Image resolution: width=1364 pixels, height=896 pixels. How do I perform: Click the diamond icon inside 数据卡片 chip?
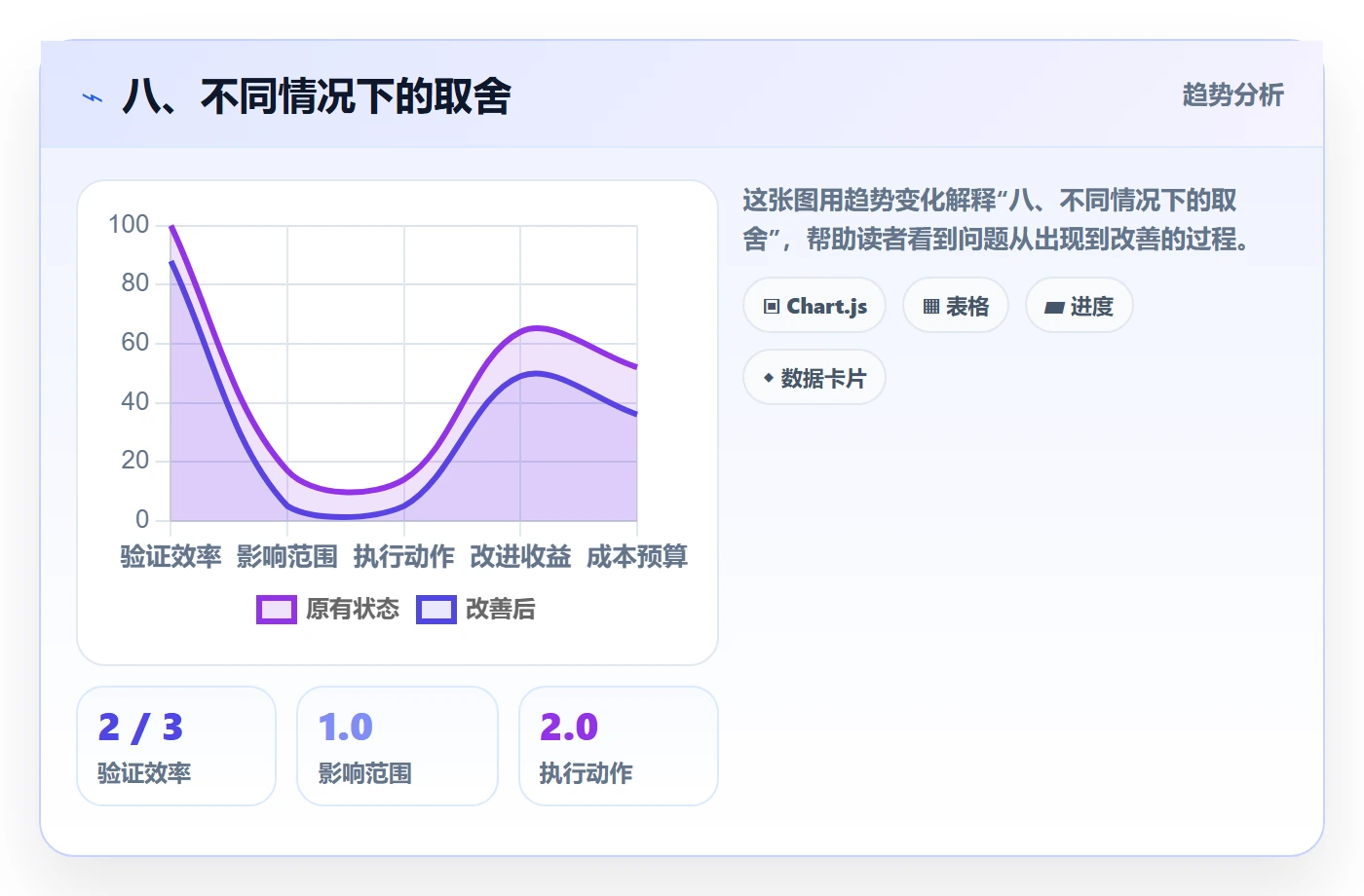(x=769, y=378)
